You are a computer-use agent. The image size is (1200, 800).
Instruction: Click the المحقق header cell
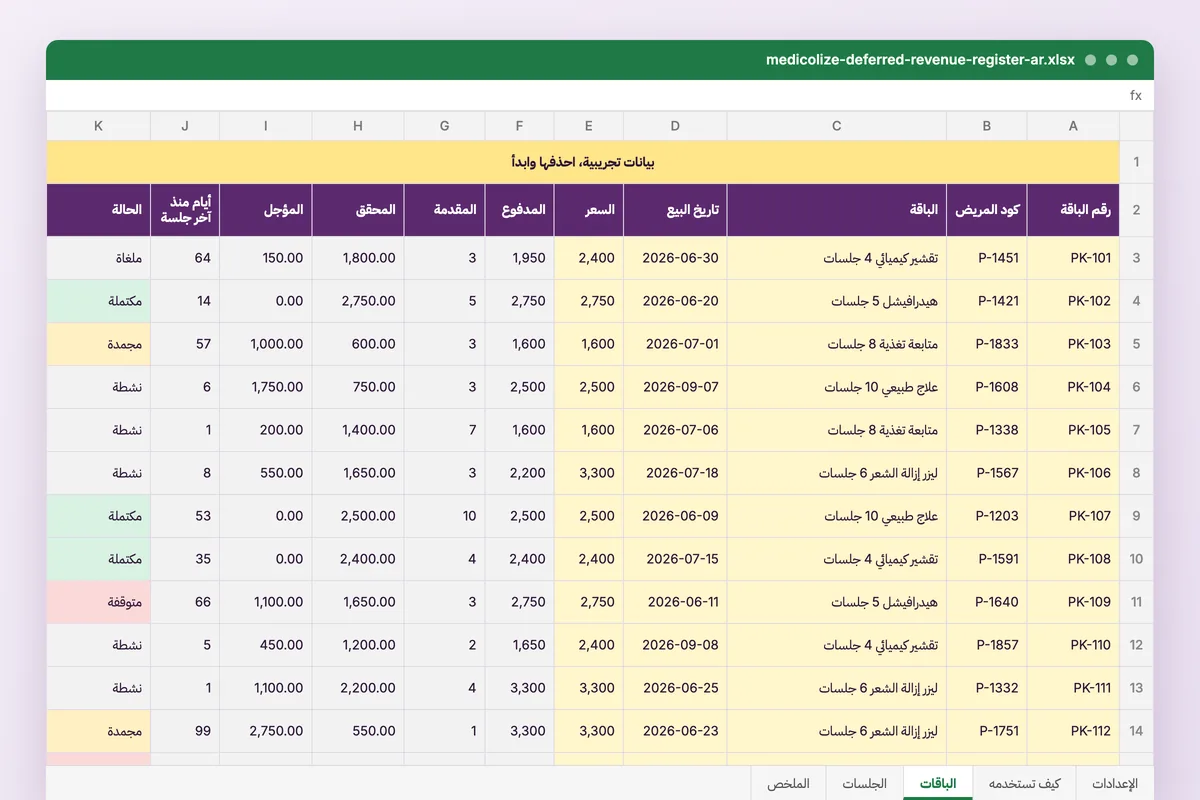click(358, 210)
